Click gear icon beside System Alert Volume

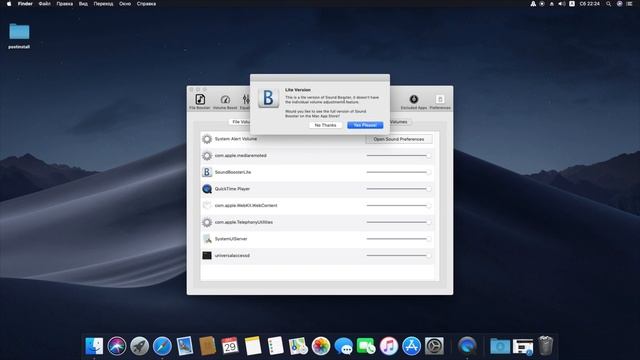click(x=207, y=139)
